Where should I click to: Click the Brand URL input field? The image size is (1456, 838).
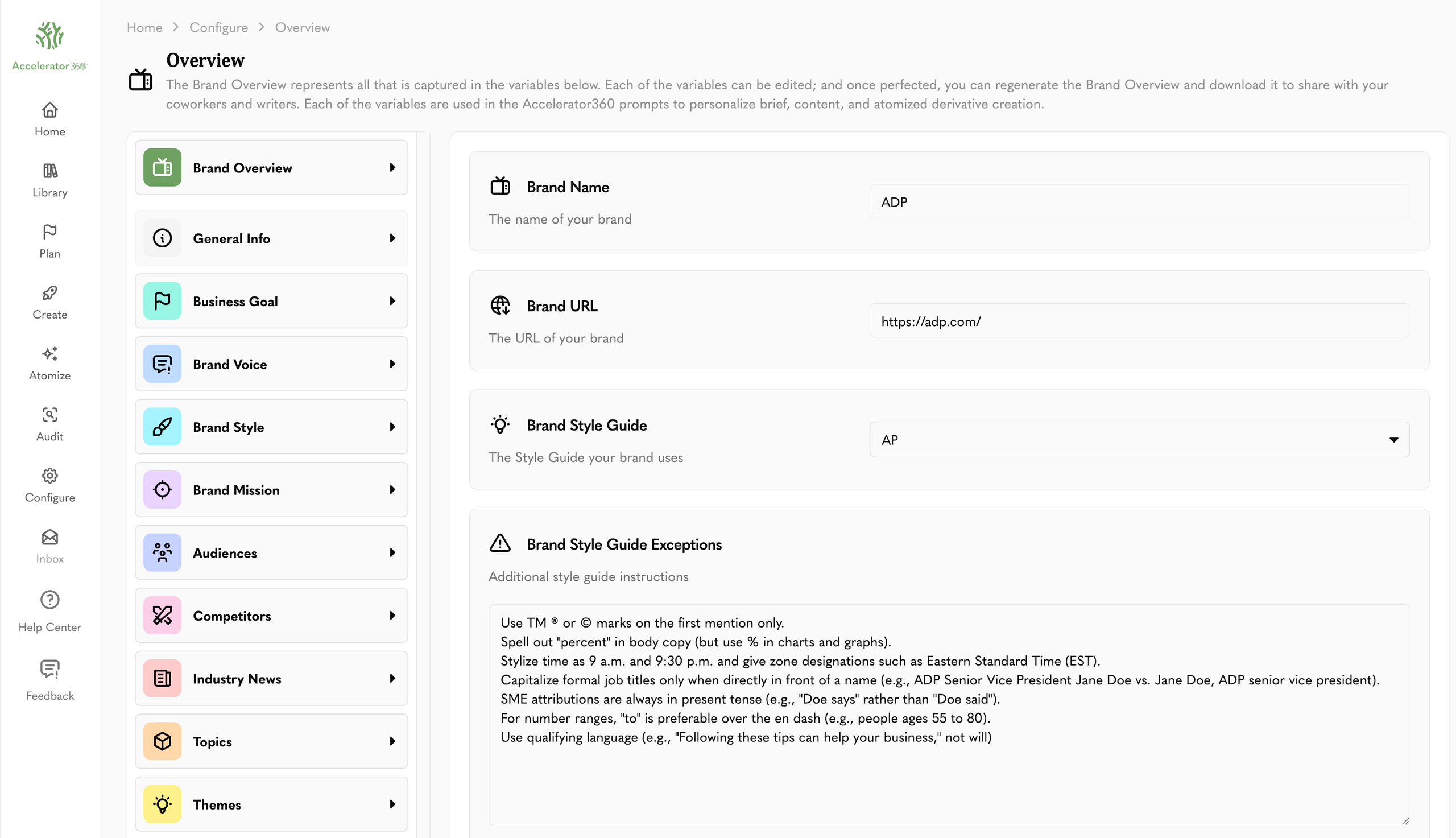point(1139,321)
